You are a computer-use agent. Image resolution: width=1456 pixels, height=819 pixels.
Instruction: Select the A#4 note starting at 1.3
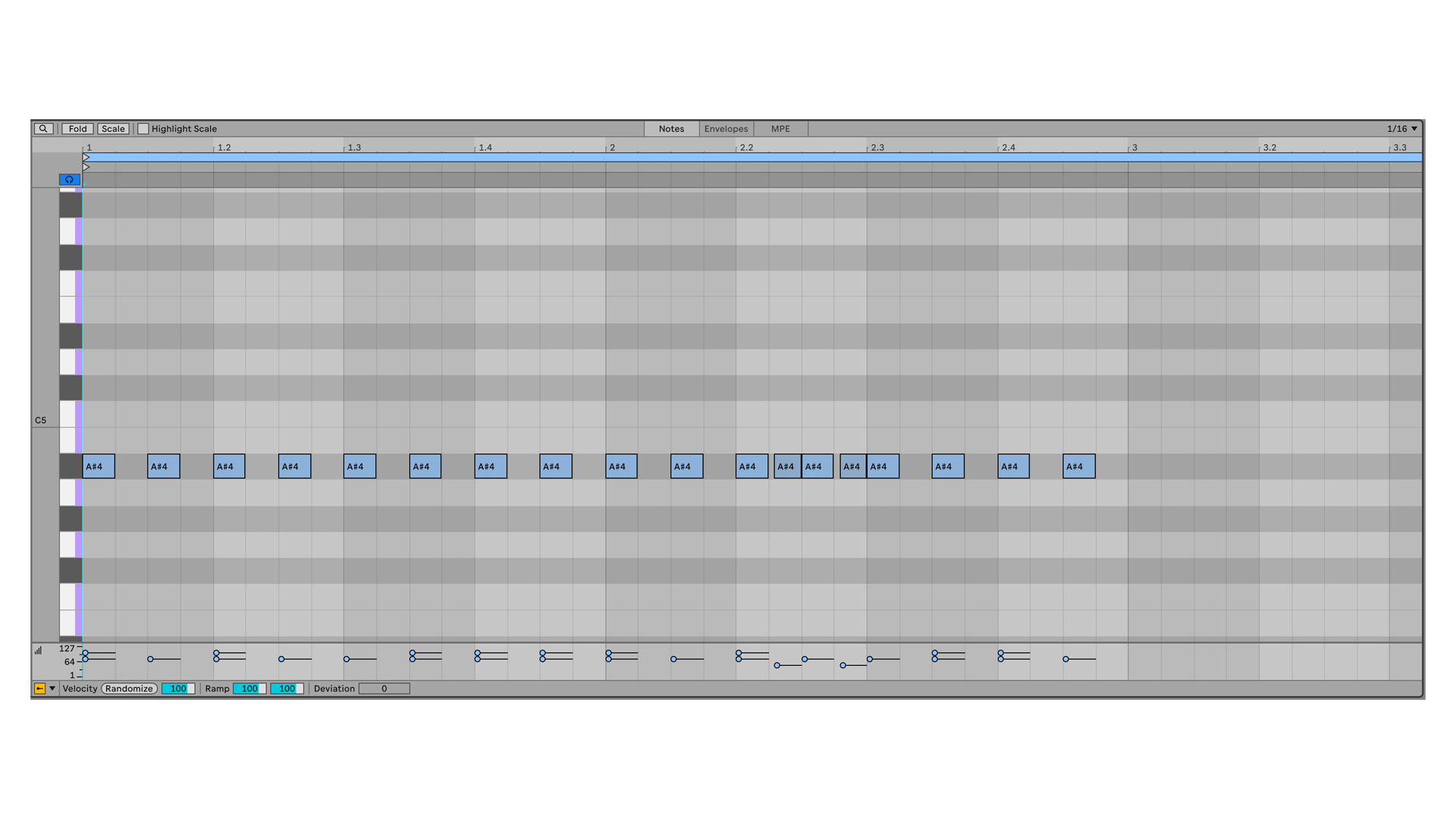[x=359, y=466]
